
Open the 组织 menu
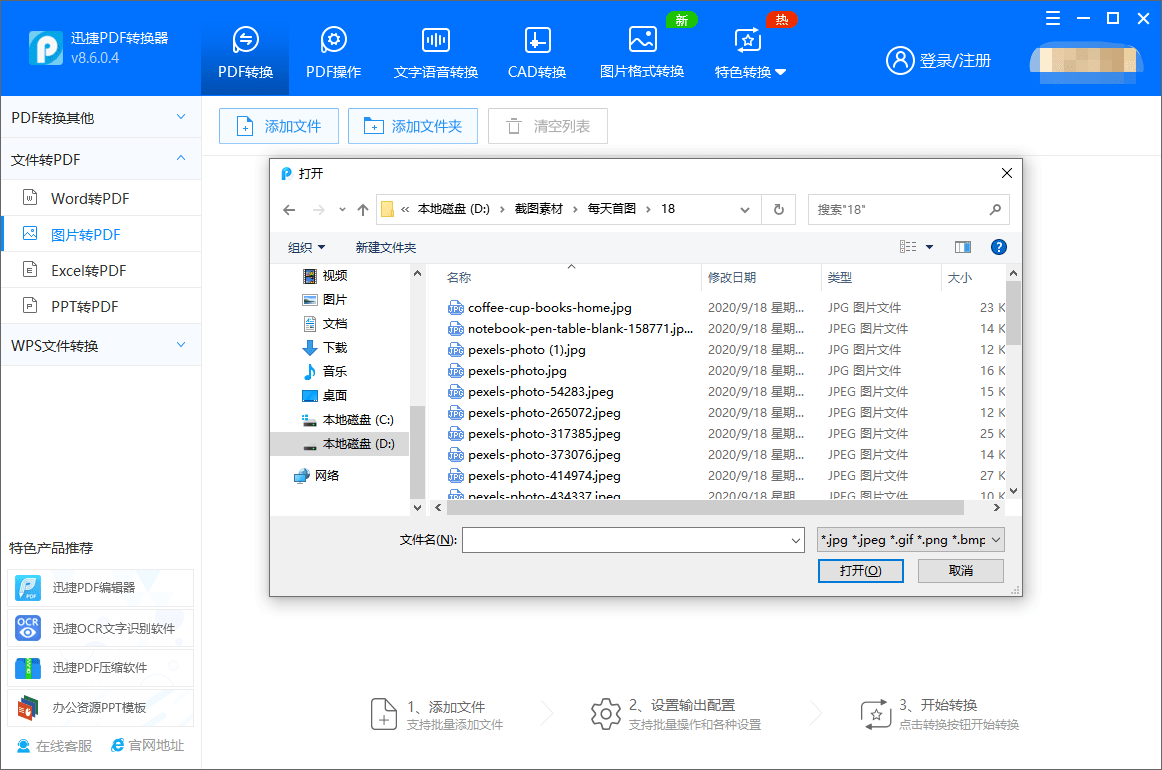click(306, 247)
